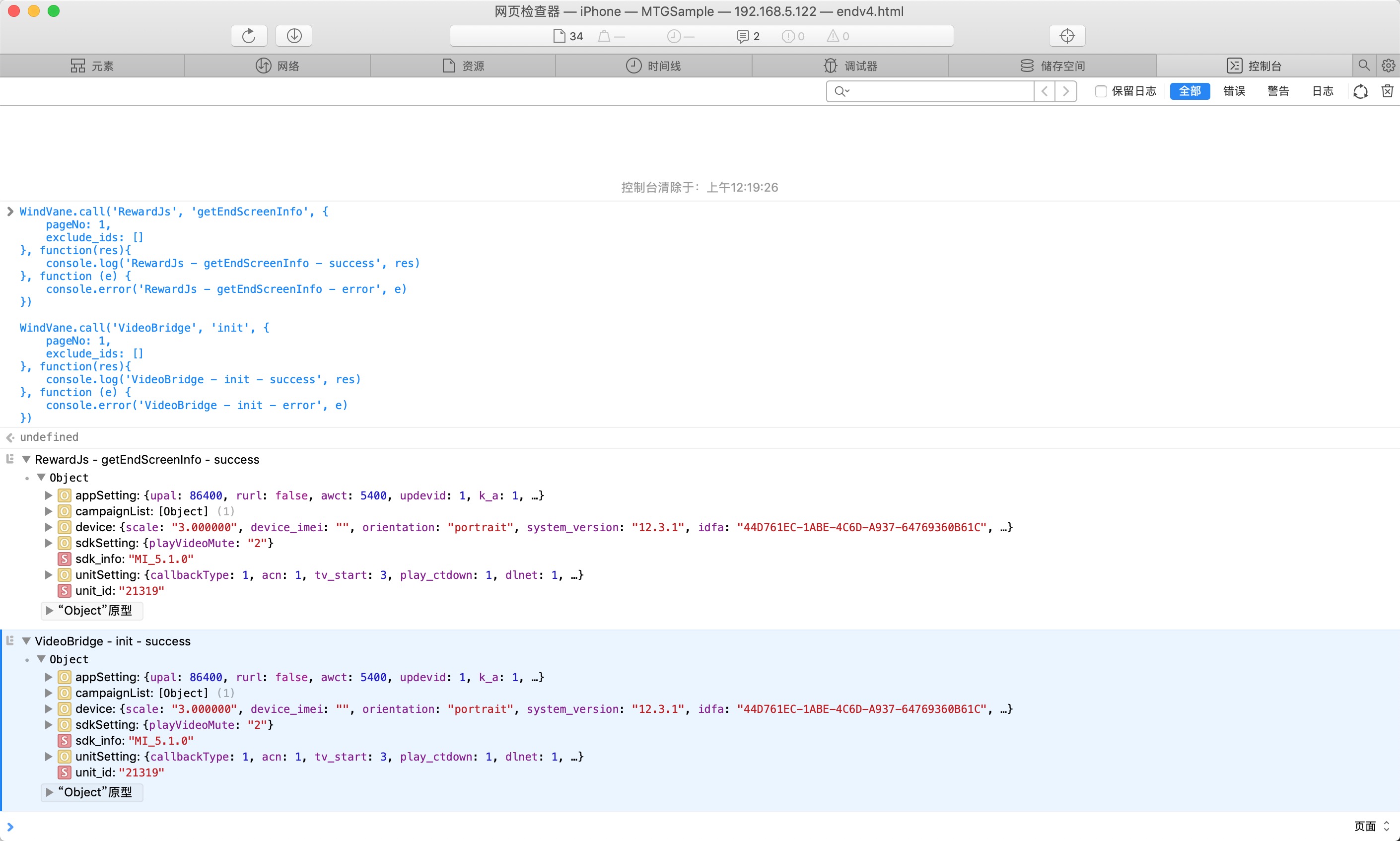Click sdk_info string icon in VideoBridge result
Screen dimensions: 1400x841
pyautogui.click(x=65, y=741)
